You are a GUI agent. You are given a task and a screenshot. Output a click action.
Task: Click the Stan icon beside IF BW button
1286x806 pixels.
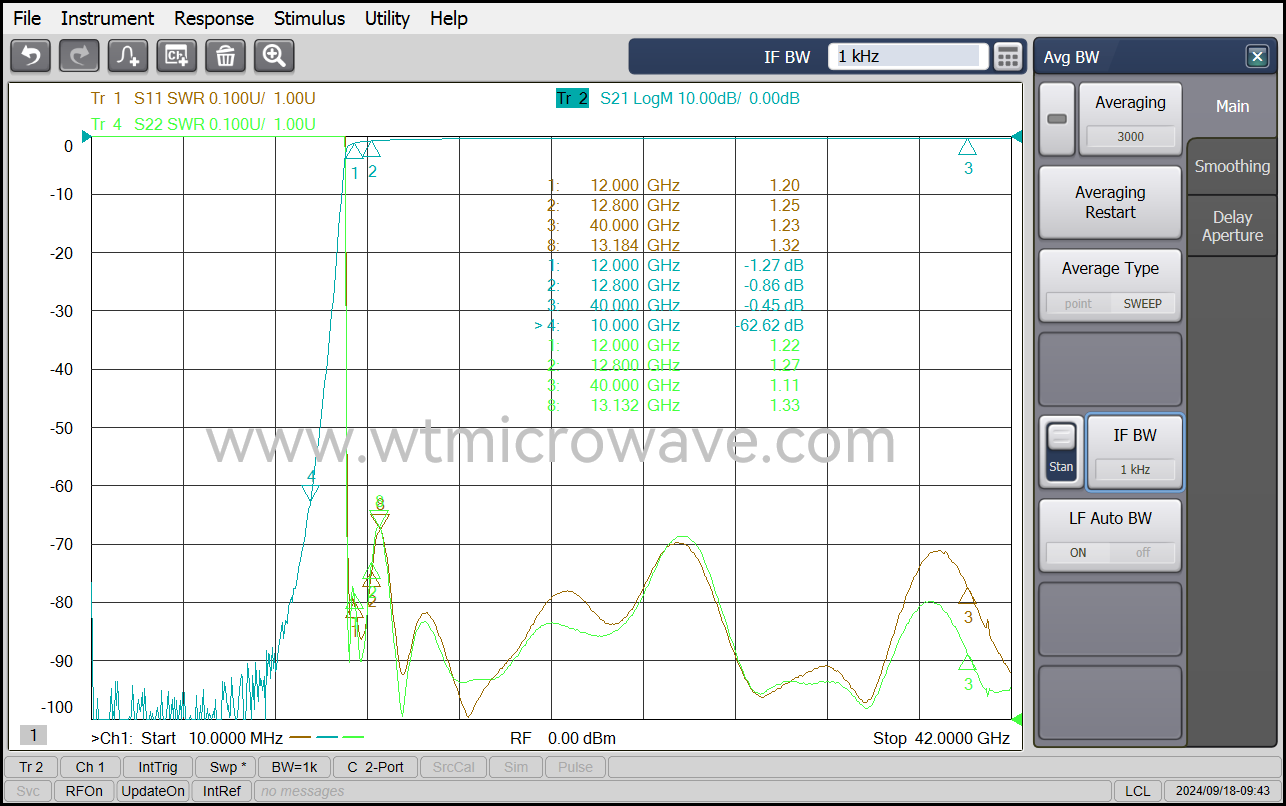(x=1060, y=452)
